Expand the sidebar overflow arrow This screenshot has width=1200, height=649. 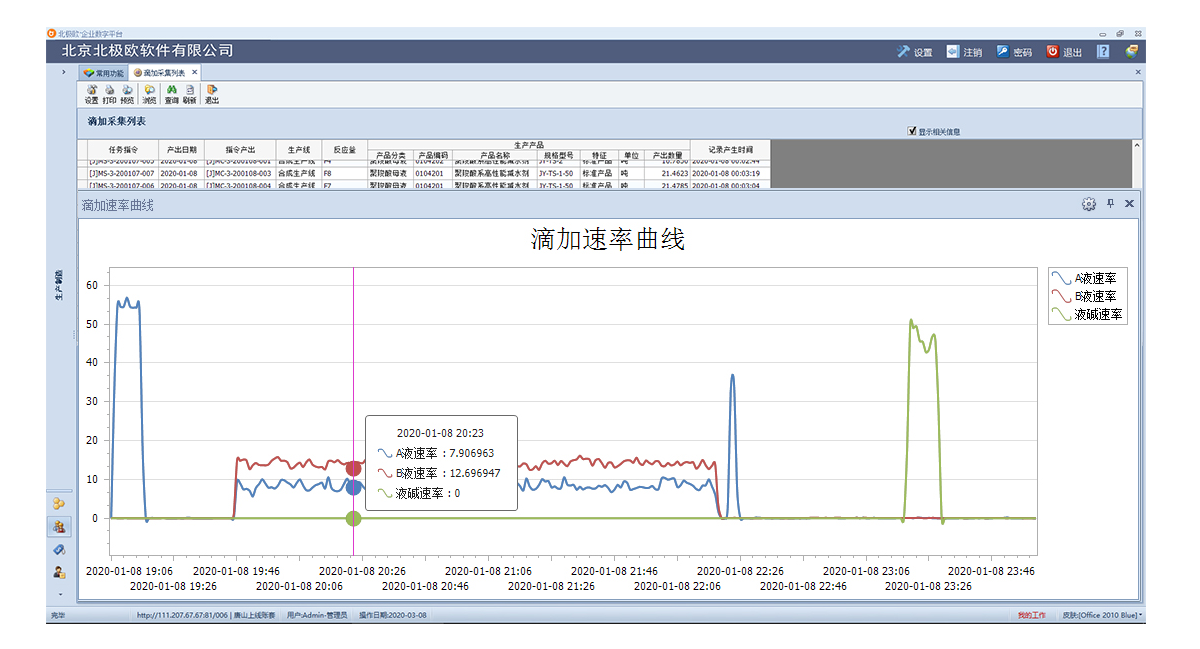tap(59, 594)
